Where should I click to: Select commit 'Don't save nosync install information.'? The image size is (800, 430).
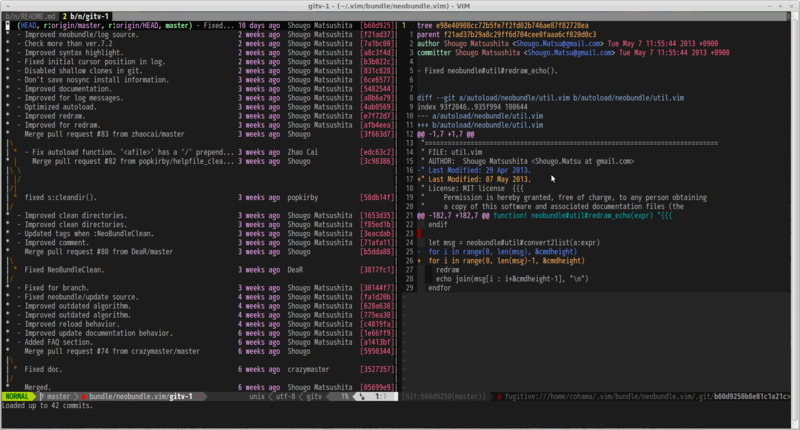(200, 80)
